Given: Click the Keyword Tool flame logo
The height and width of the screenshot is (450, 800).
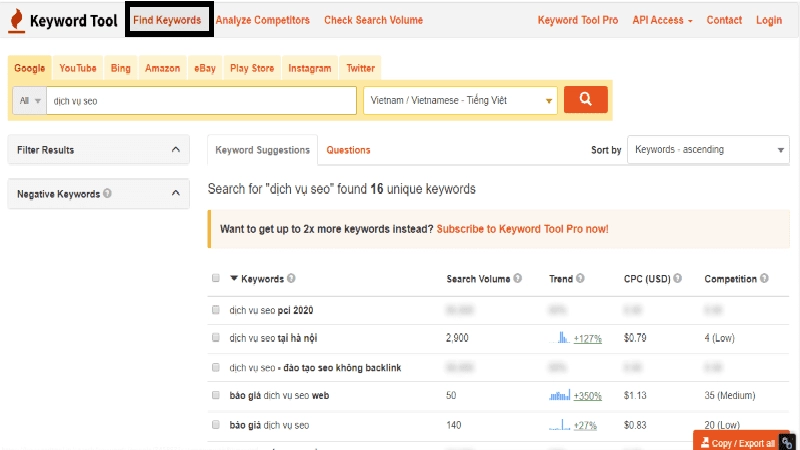Looking at the screenshot, I should click(x=17, y=20).
